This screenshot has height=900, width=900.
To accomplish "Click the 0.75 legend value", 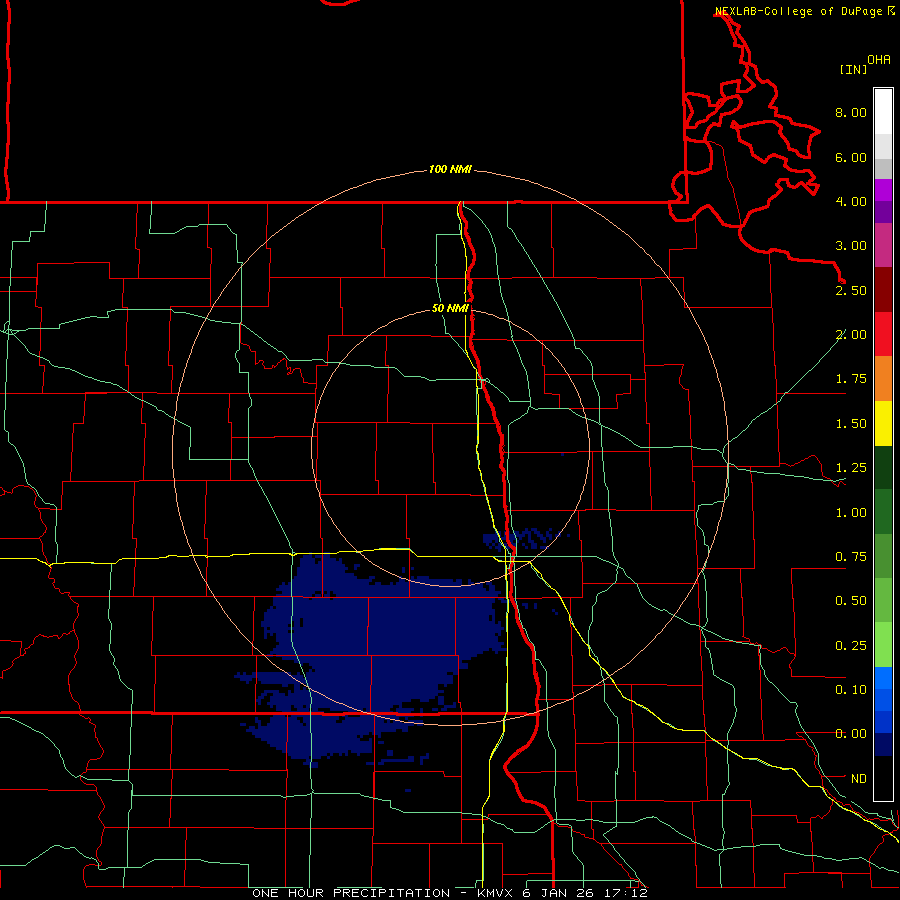I will pyautogui.click(x=851, y=557).
